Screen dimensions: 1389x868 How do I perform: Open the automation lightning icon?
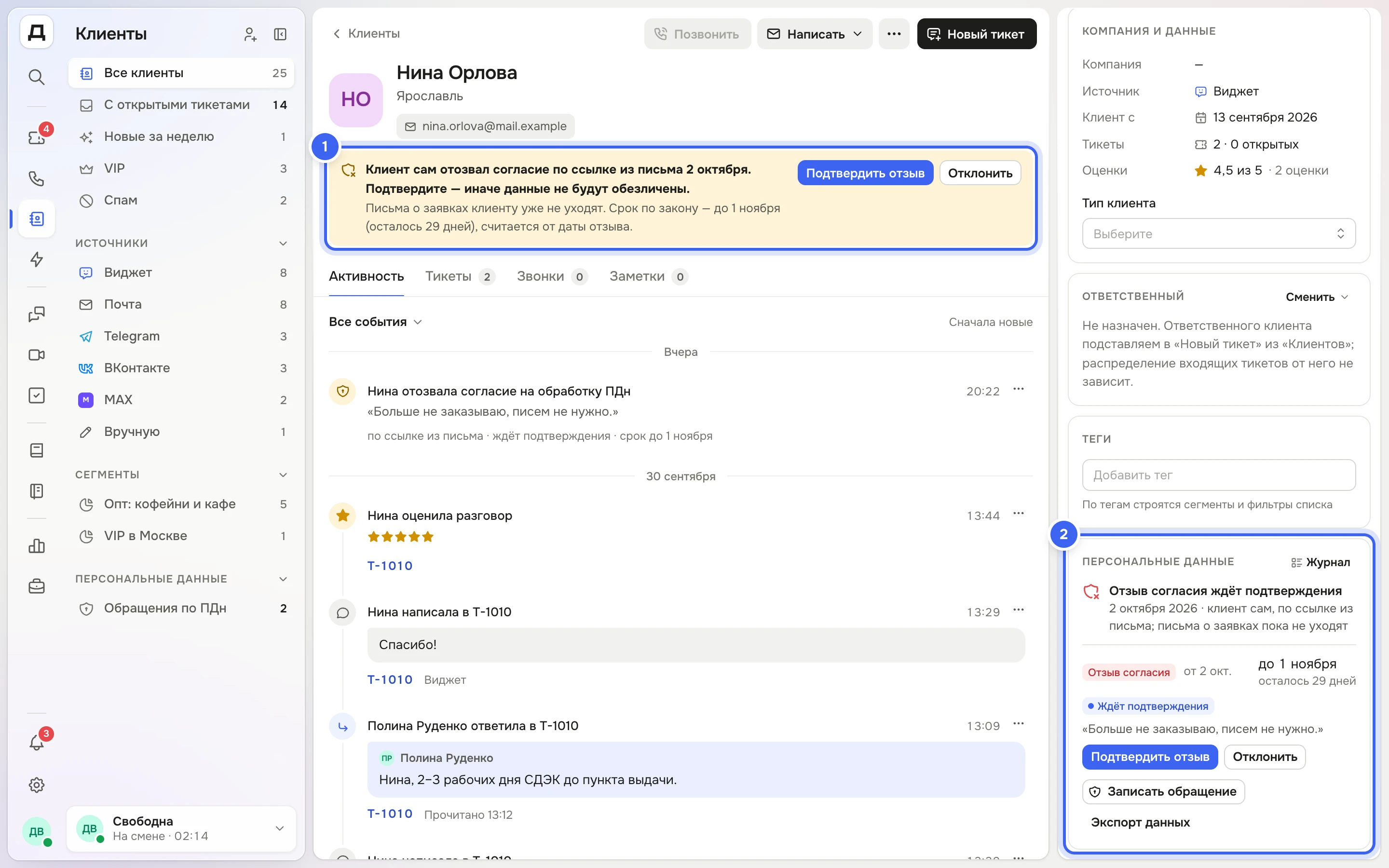click(x=36, y=259)
